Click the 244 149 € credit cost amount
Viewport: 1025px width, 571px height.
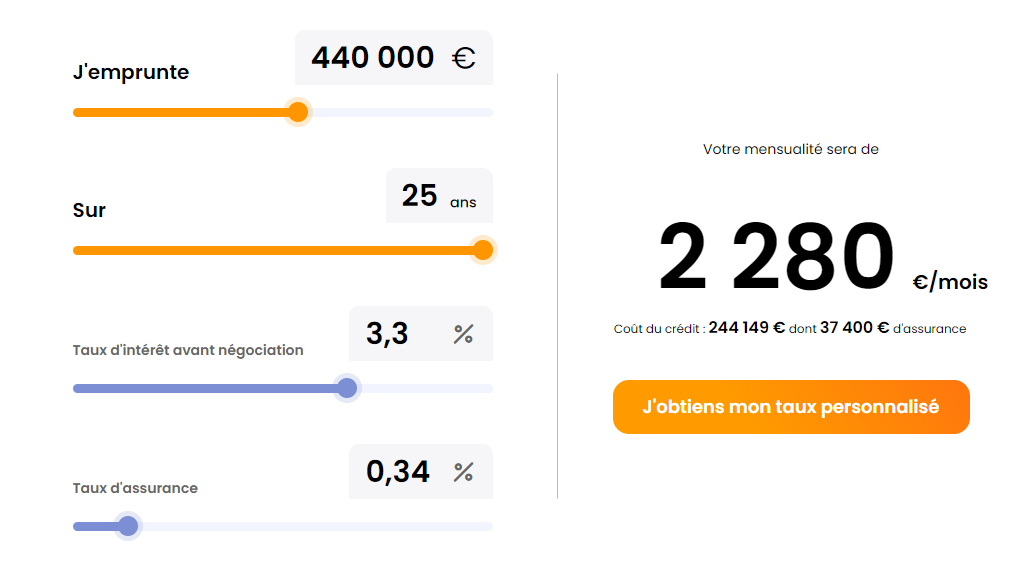(x=746, y=328)
